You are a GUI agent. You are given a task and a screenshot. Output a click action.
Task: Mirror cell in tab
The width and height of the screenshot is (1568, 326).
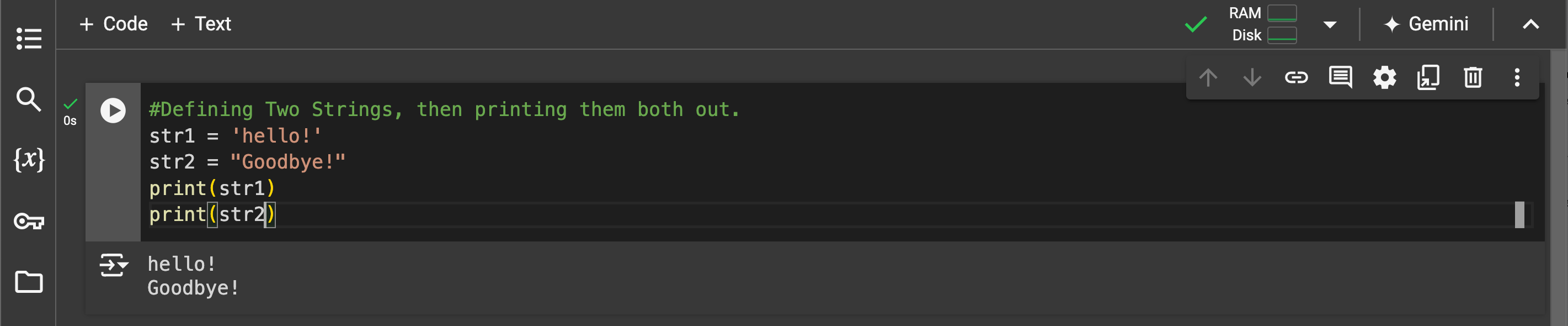point(1428,78)
